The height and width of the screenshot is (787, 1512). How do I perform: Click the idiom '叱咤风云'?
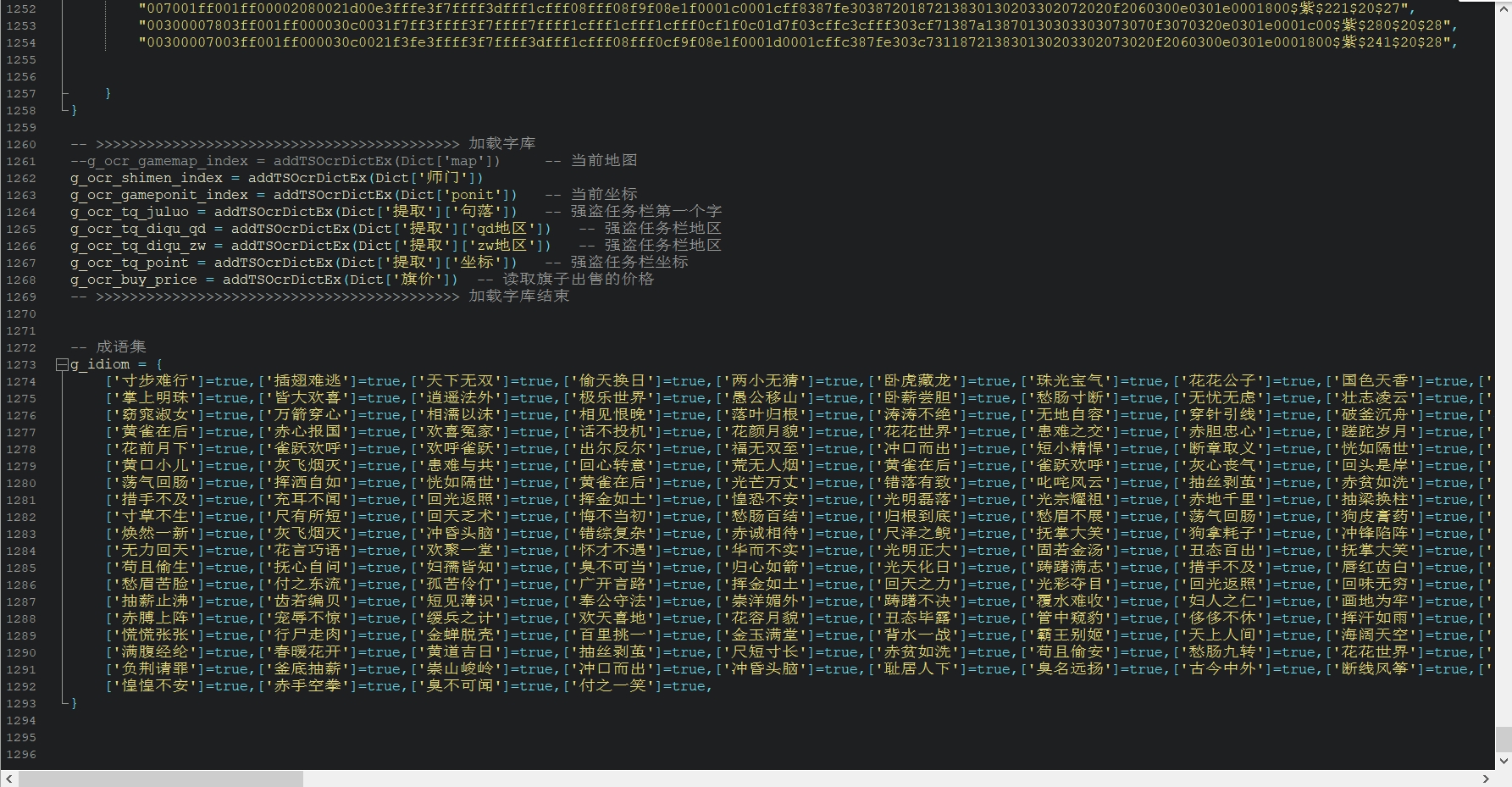pyautogui.click(x=1070, y=483)
